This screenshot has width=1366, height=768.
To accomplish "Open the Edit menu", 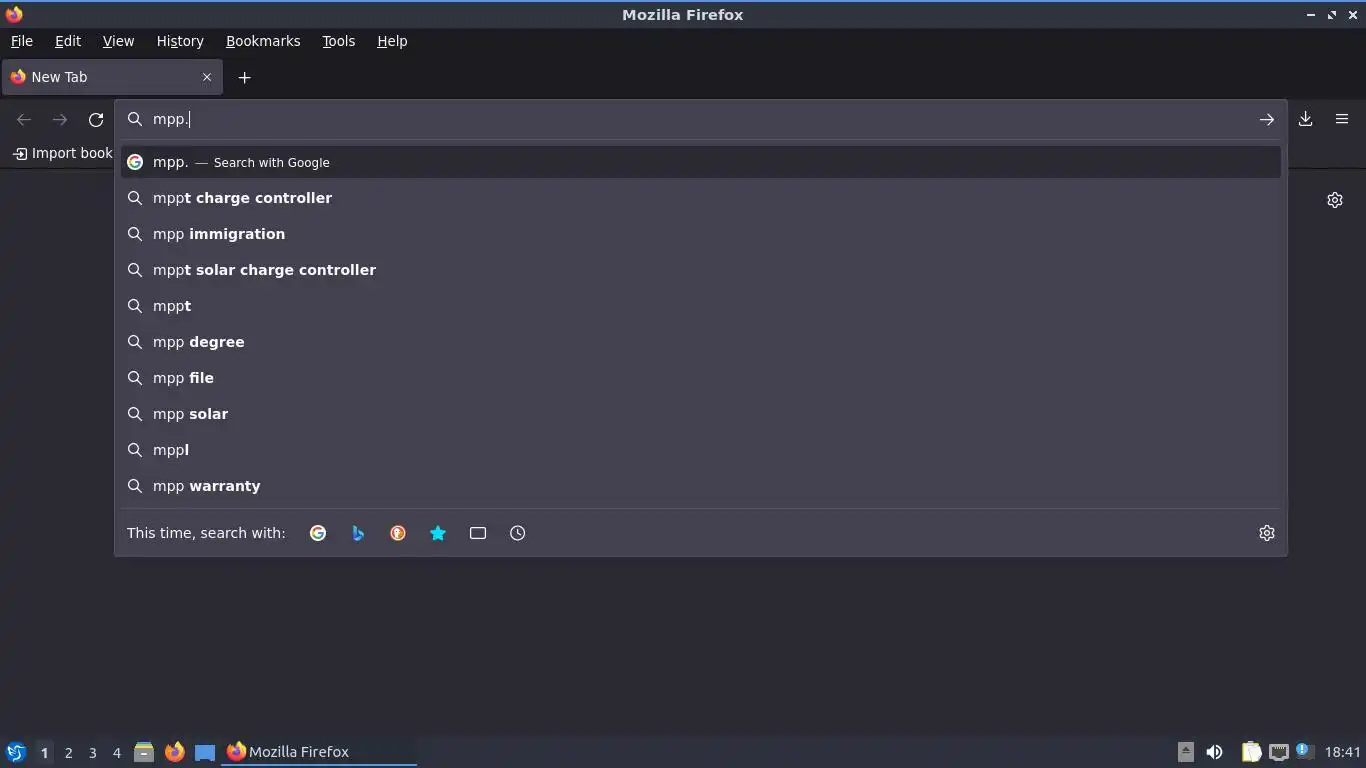I will tap(68, 41).
